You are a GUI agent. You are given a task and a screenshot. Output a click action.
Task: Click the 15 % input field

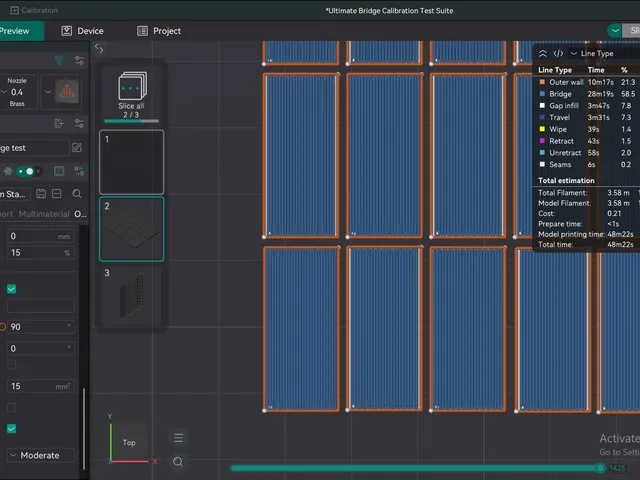point(40,253)
